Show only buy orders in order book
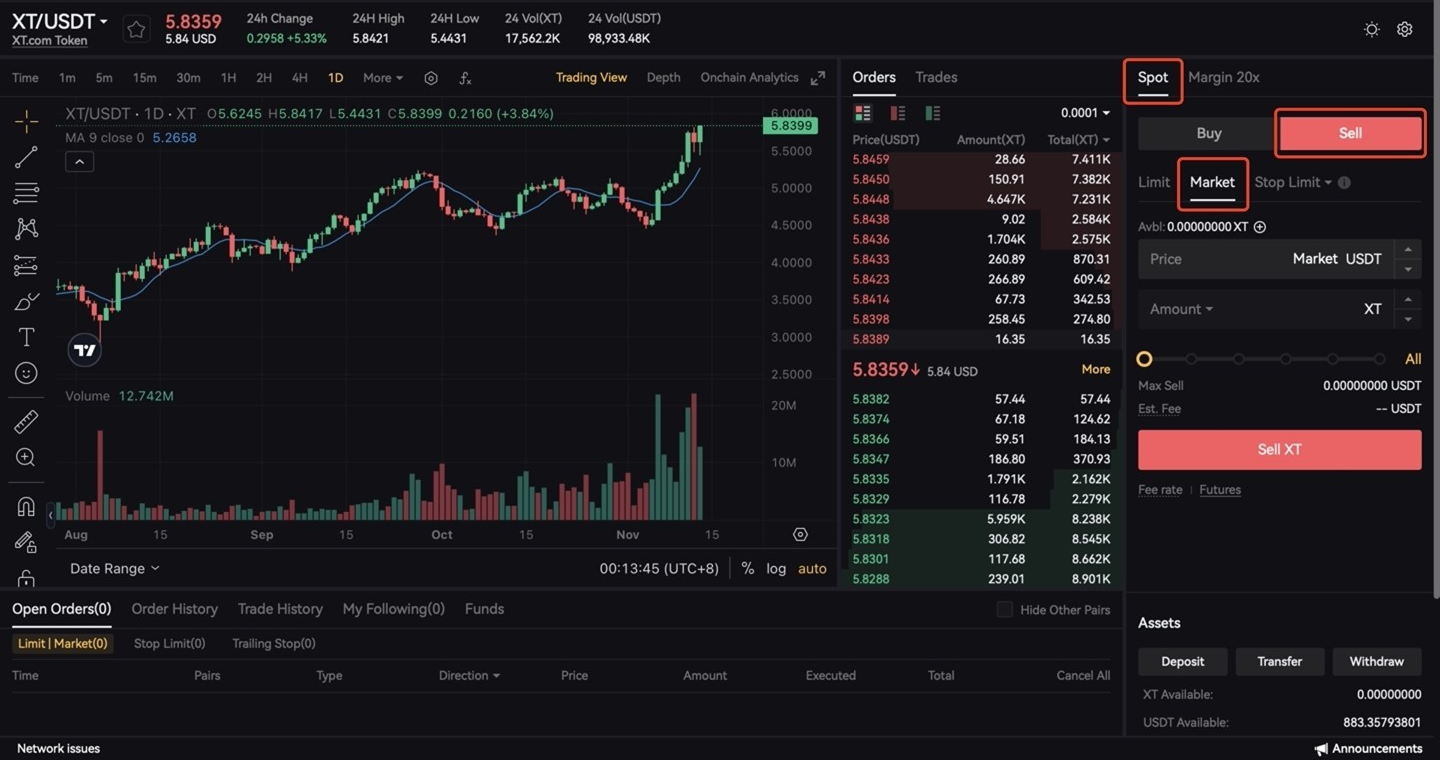The height and width of the screenshot is (760, 1440). [933, 113]
